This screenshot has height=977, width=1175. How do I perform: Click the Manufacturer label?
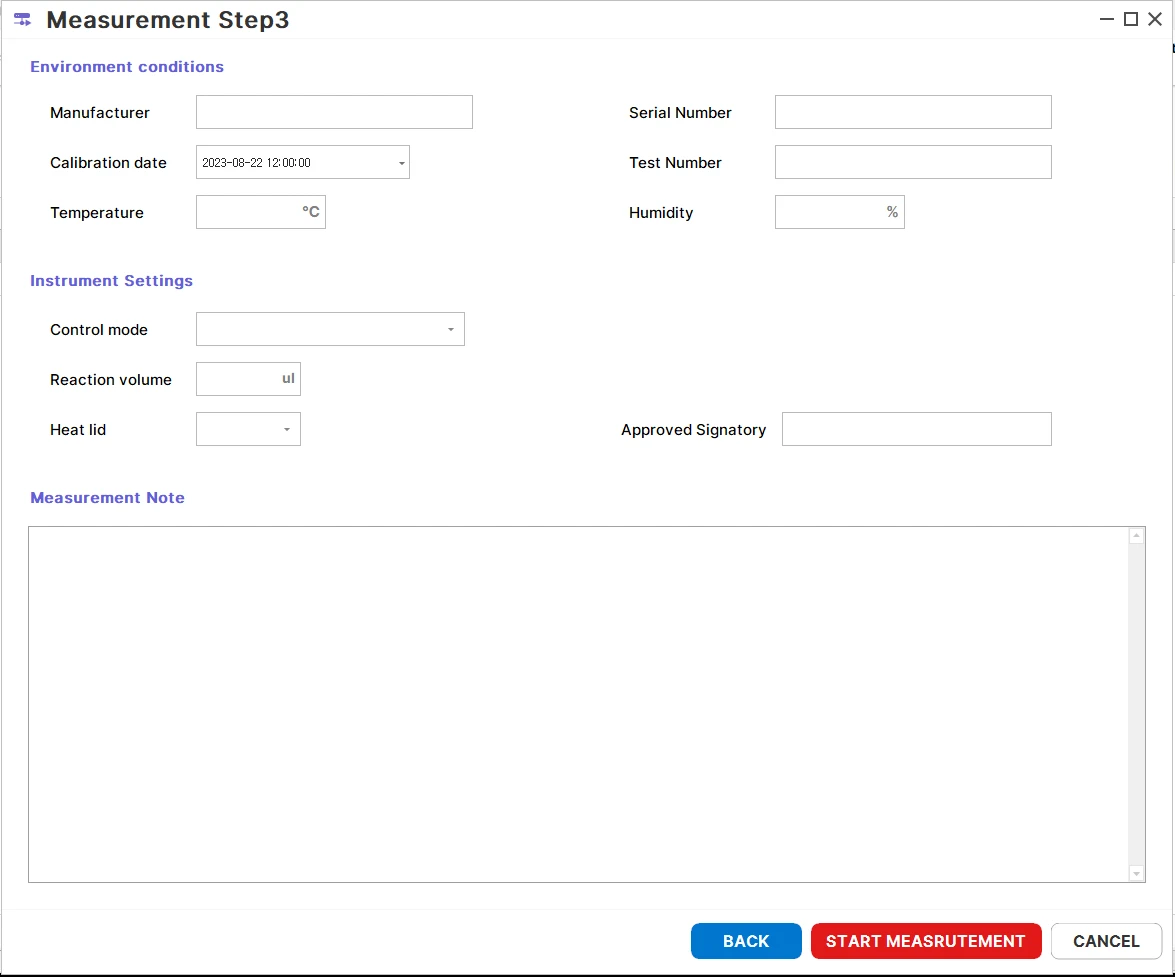point(100,112)
